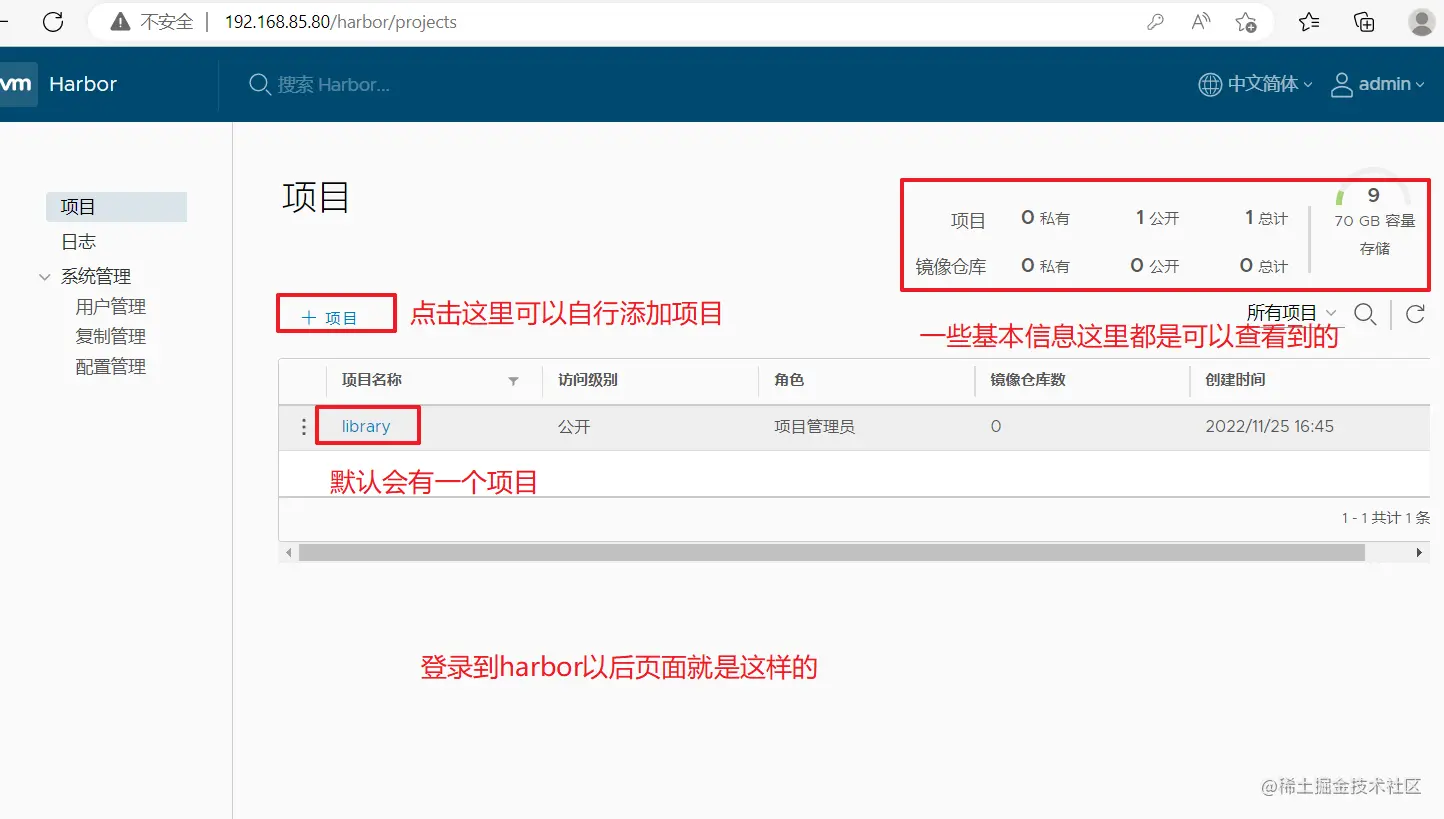
Task: Click the globe language icon
Action: click(1210, 84)
